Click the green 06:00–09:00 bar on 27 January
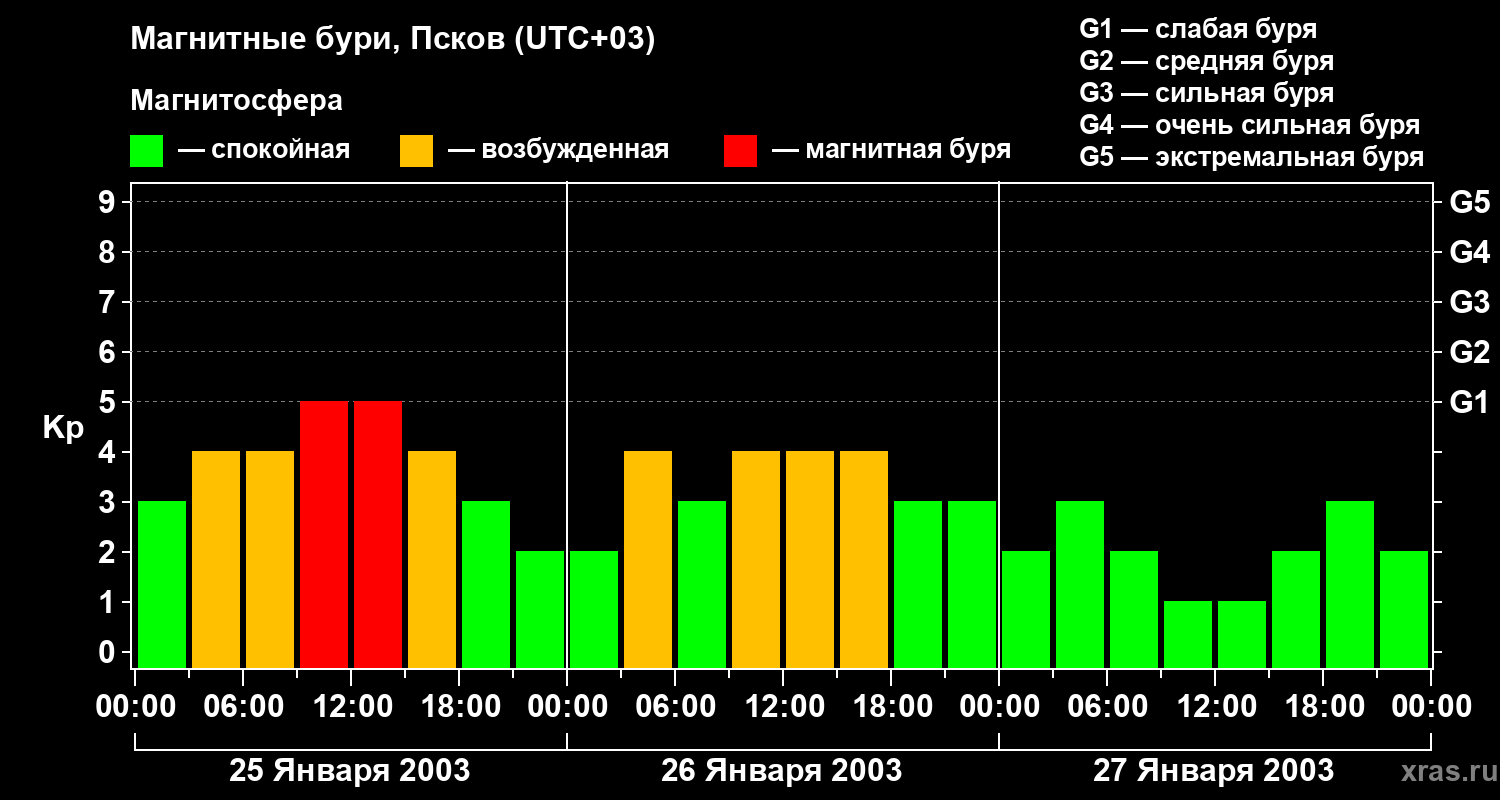Viewport: 1500px width, 800px height. pos(1134,609)
